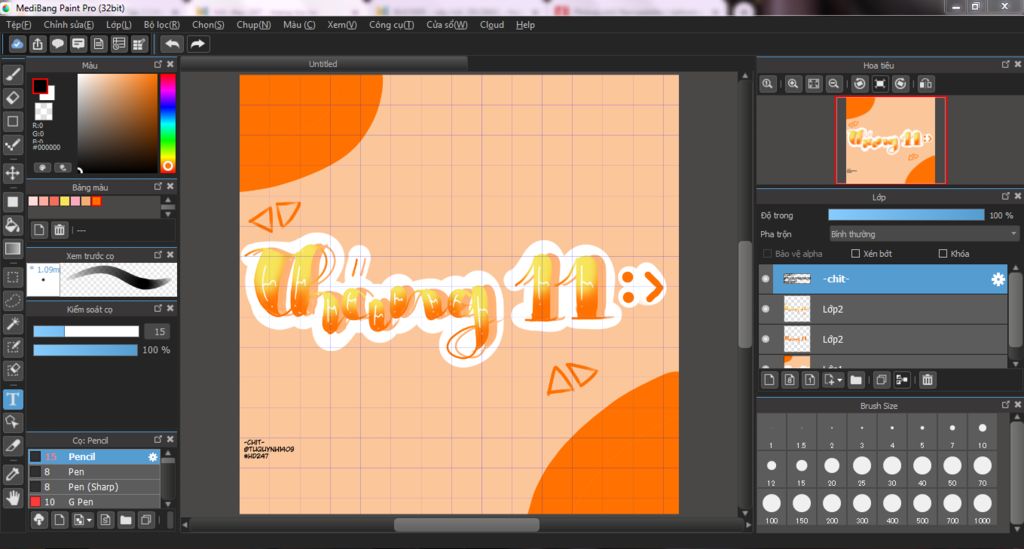Choose brush size 1000 preset
Image resolution: width=1024 pixels, height=549 pixels.
click(x=982, y=507)
